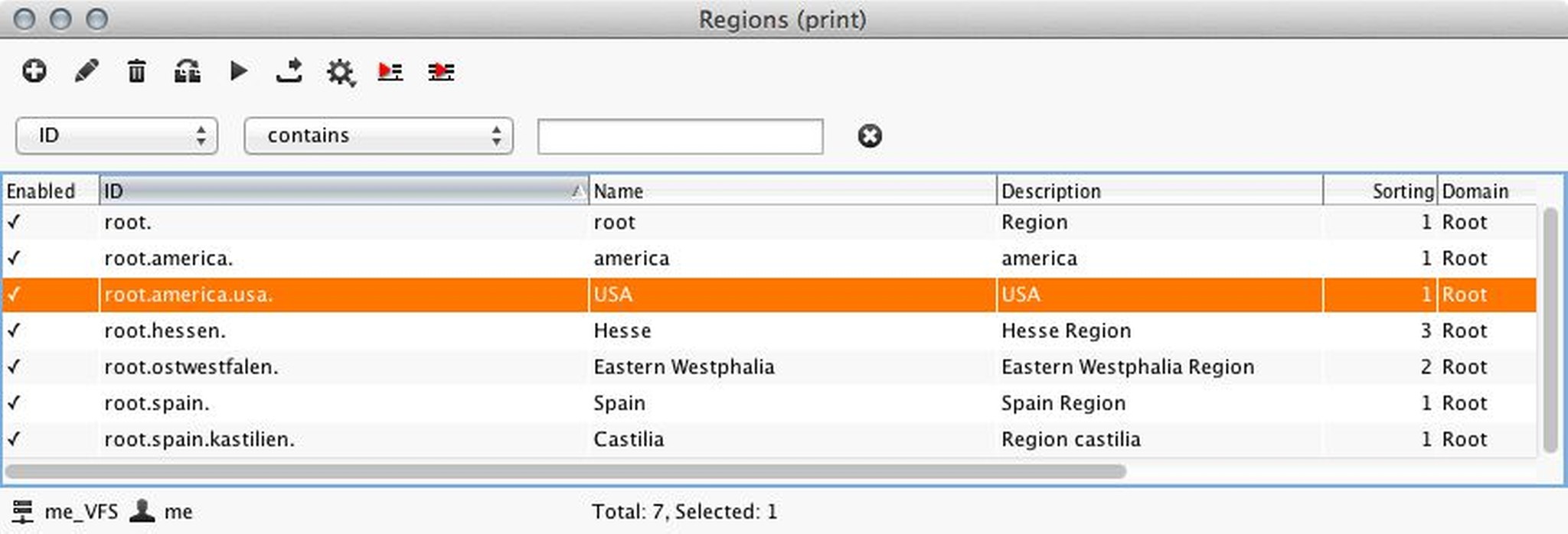Click the pencil edit icon
Viewport: 1568px width, 534px height.
pyautogui.click(x=86, y=71)
